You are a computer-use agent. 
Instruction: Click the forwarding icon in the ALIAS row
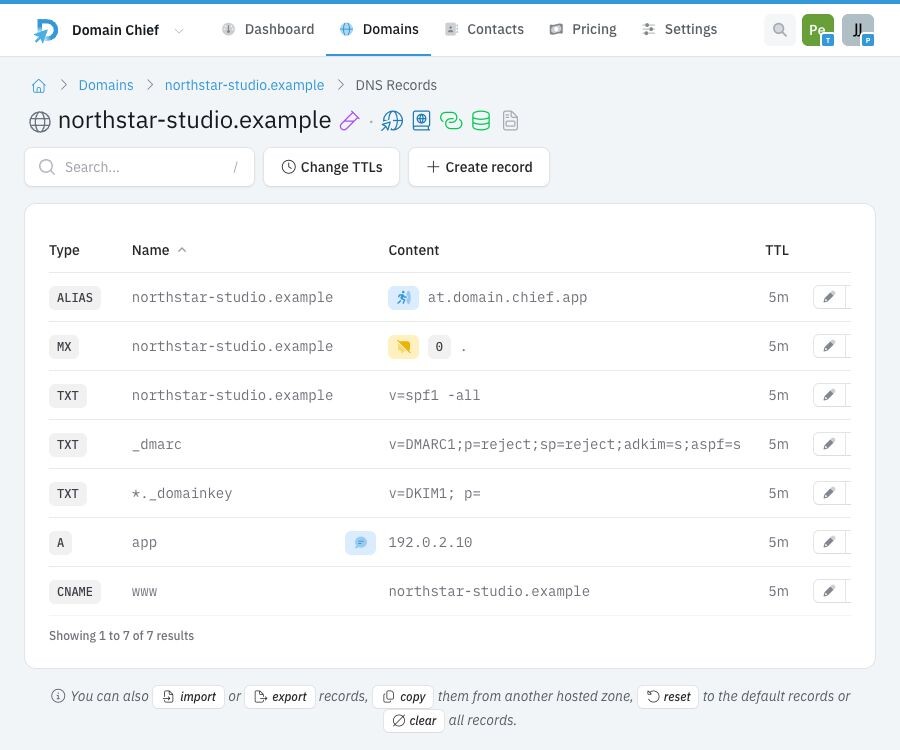point(404,298)
